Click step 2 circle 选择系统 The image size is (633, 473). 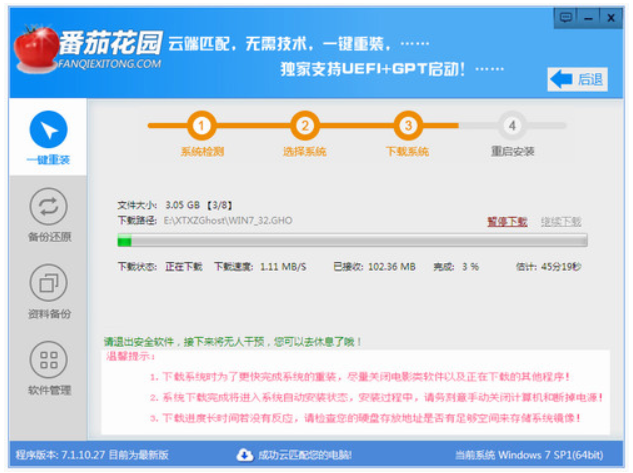coord(304,126)
